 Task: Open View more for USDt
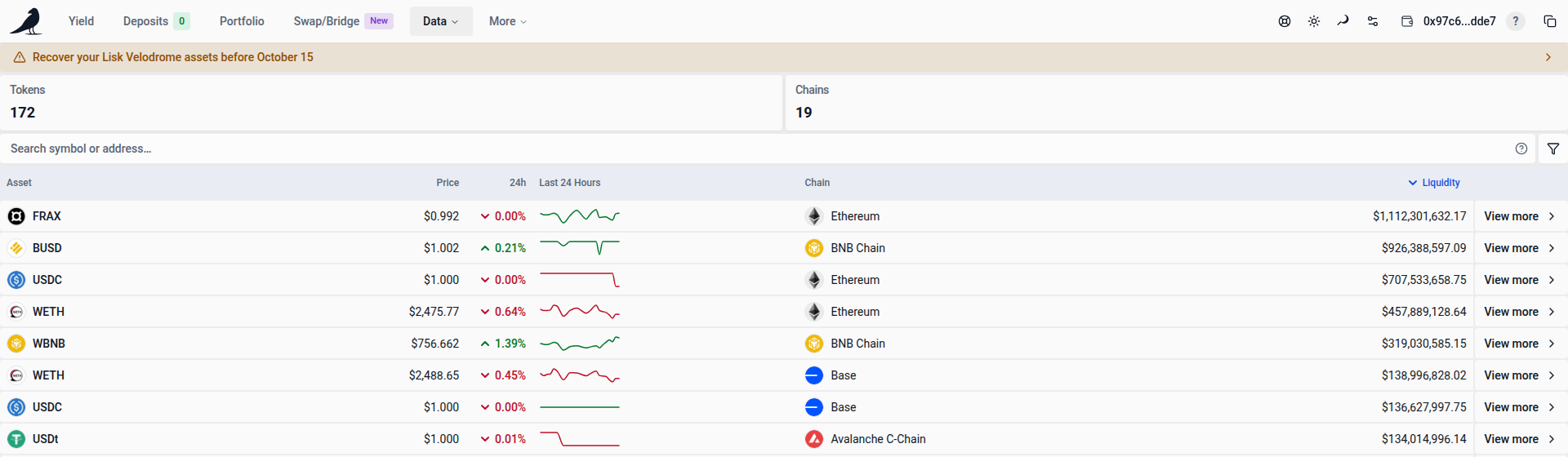[1520, 439]
